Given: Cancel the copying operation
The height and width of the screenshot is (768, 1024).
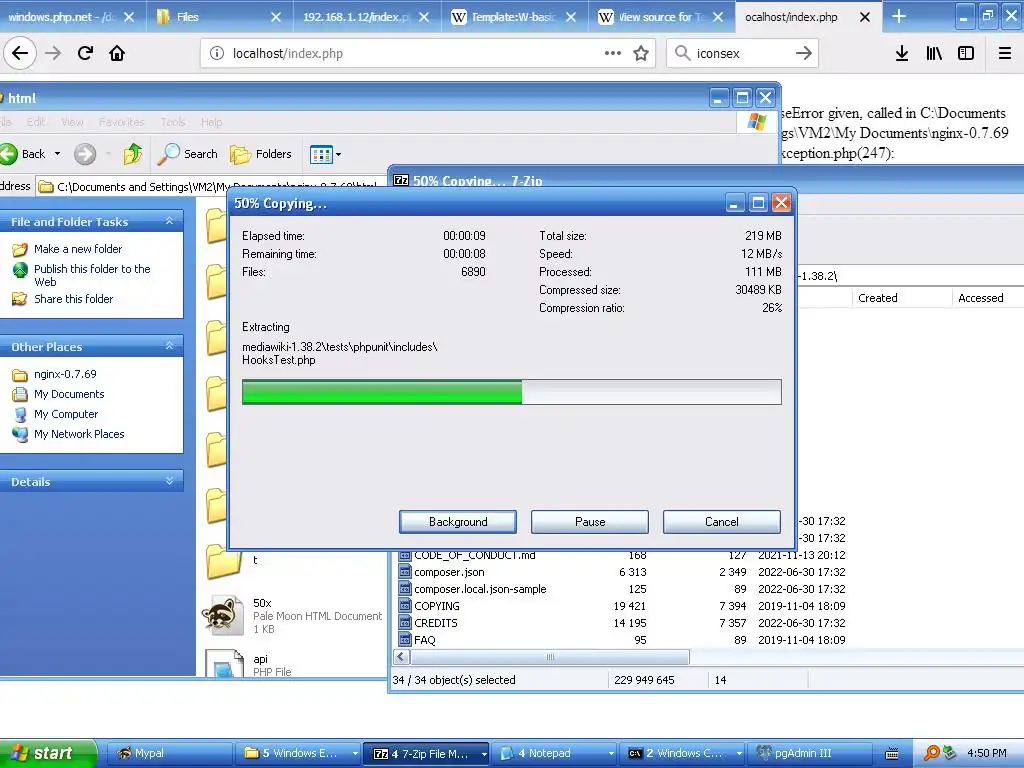Looking at the screenshot, I should tap(722, 522).
